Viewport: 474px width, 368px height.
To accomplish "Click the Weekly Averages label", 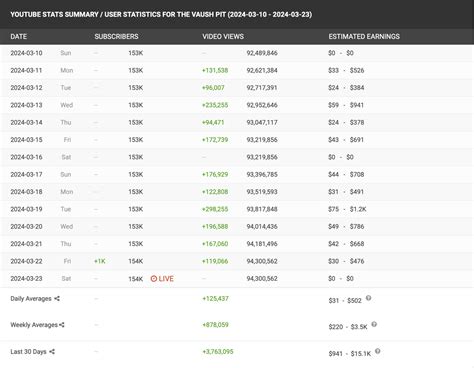I will pyautogui.click(x=34, y=325).
